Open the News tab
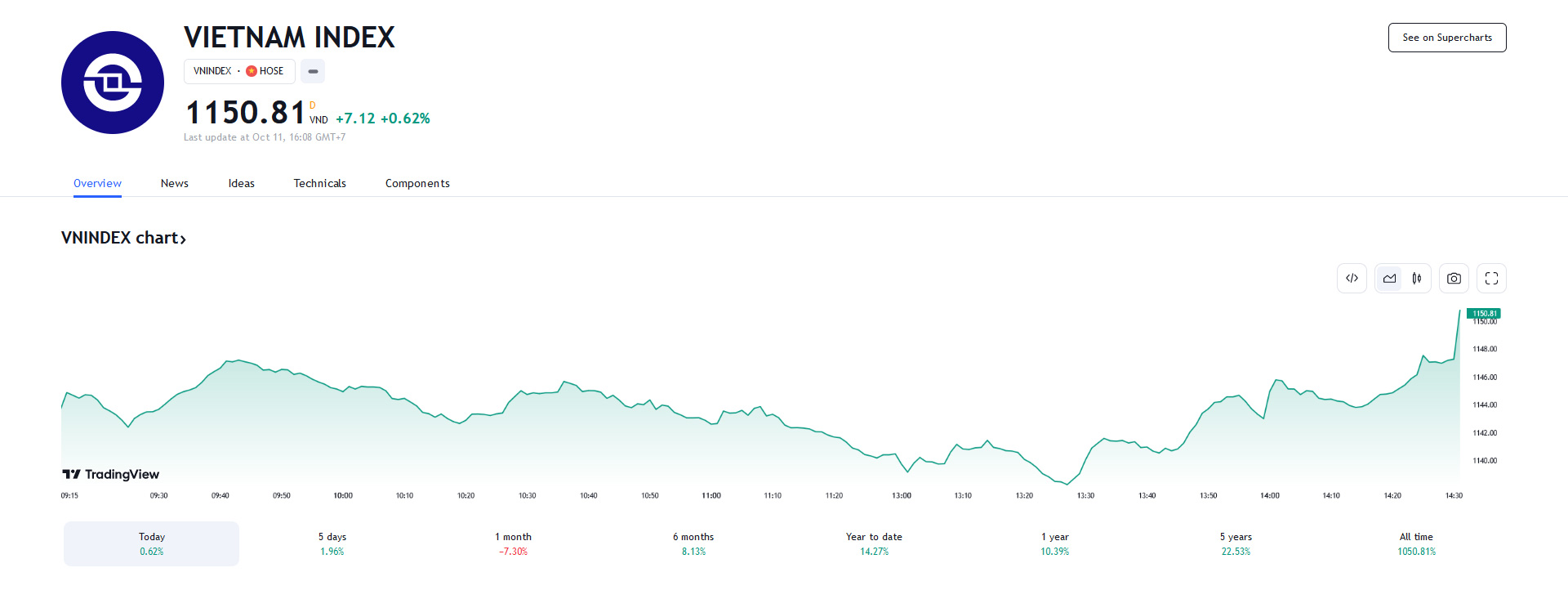 tap(175, 183)
